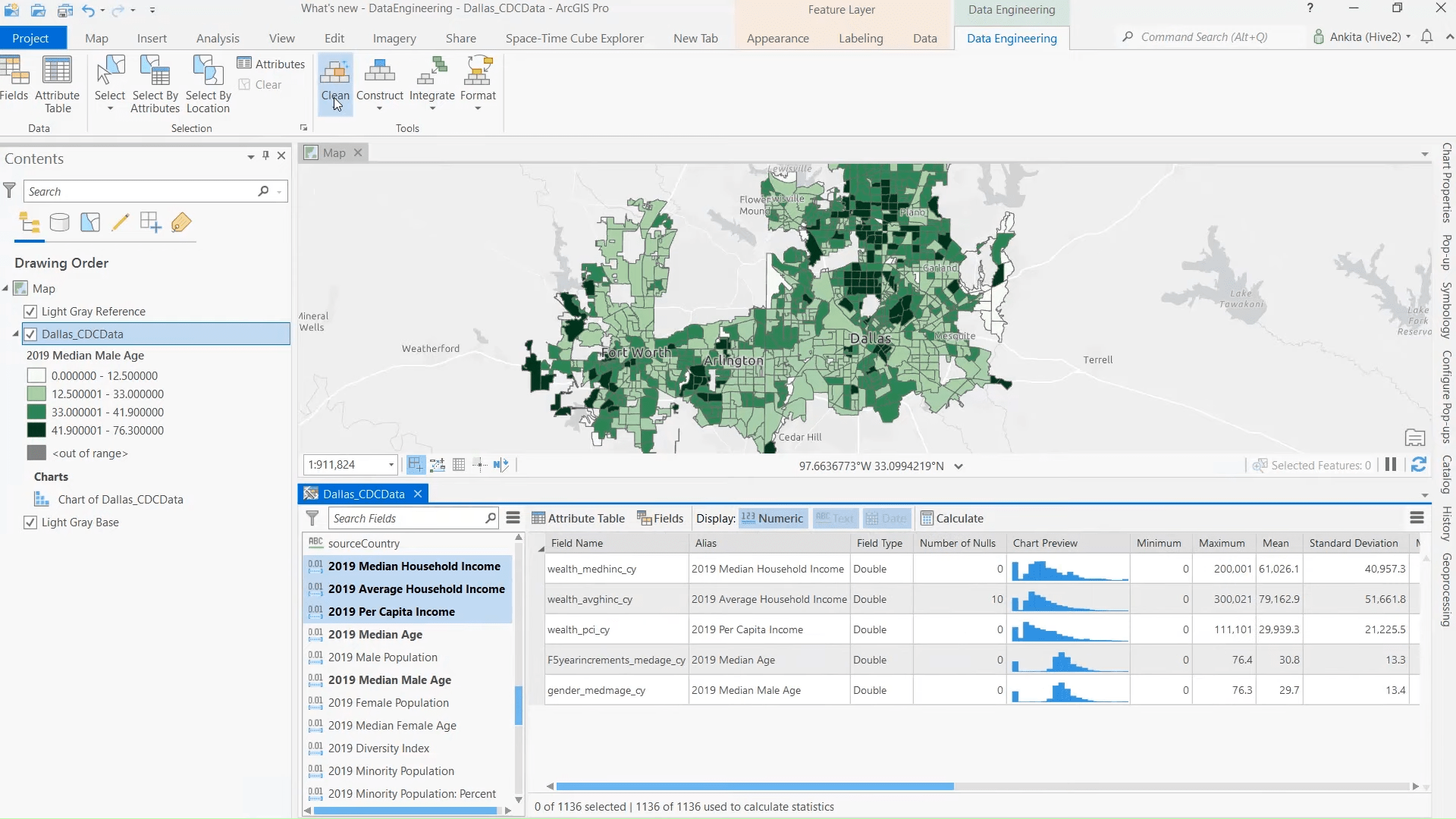The height and width of the screenshot is (819, 1456).
Task: Click the fields filter funnel in Data Engineering
Action: (312, 518)
